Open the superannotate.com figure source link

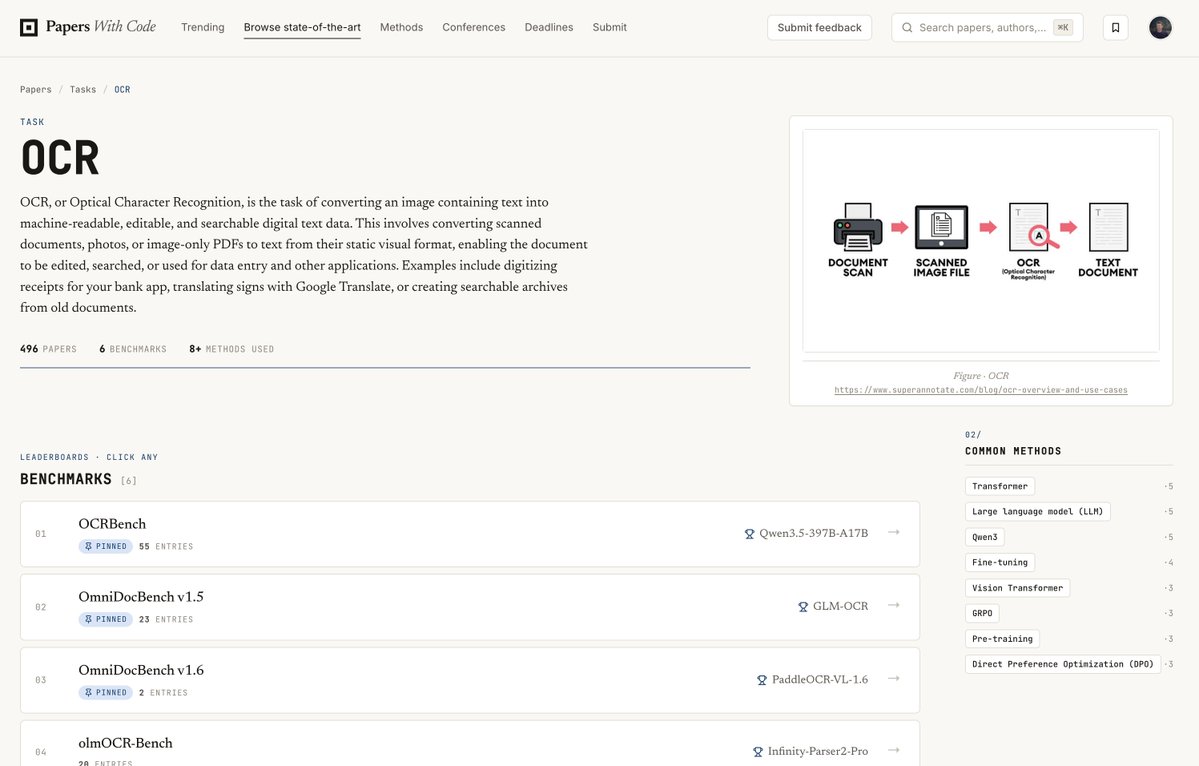[x=980, y=390]
